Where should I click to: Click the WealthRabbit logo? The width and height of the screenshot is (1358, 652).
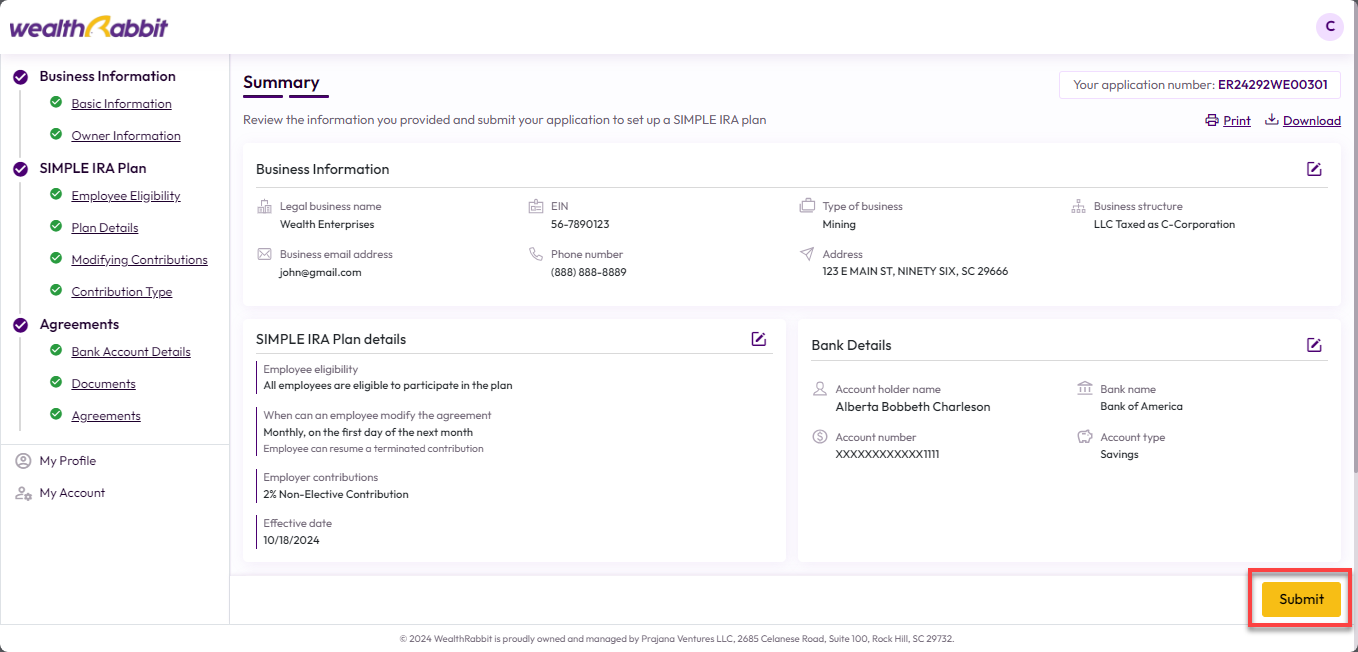(89, 27)
